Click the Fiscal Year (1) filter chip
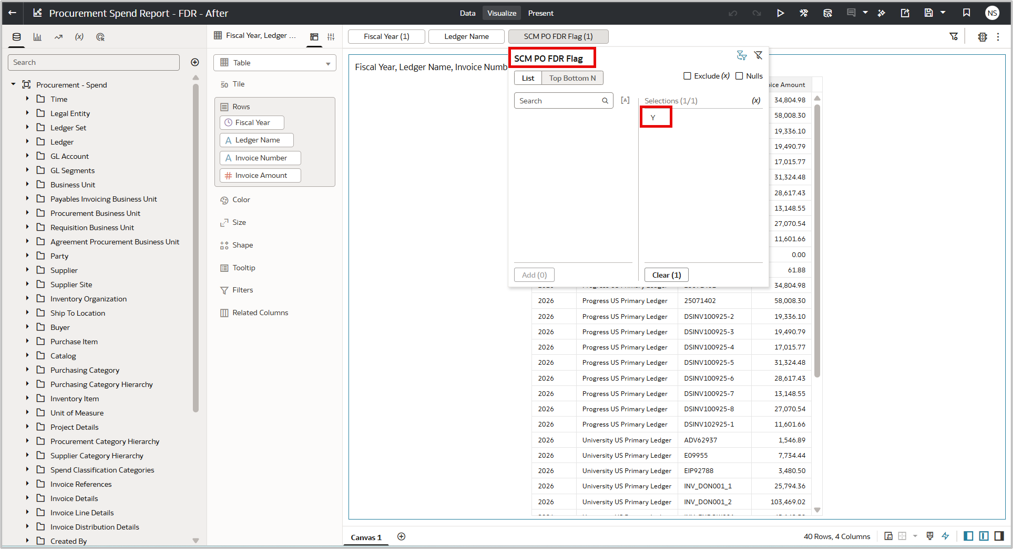 (x=386, y=37)
